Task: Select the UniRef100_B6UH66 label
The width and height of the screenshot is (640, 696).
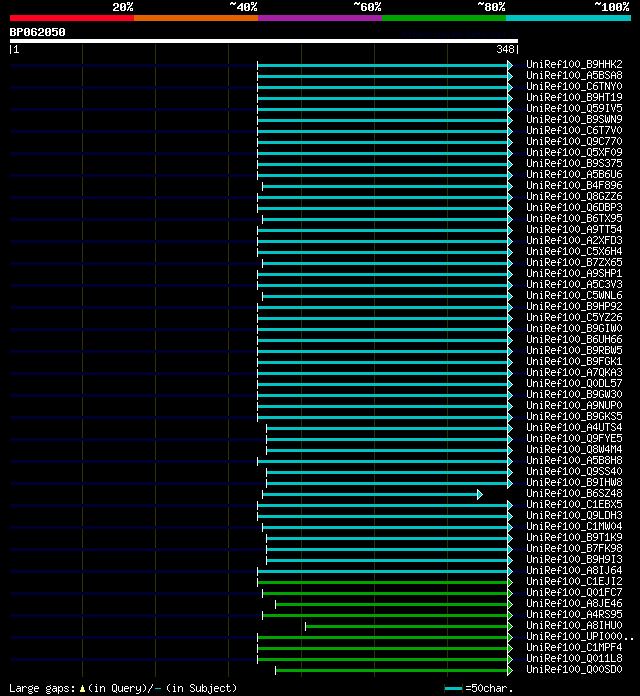Action: click(x=574, y=340)
